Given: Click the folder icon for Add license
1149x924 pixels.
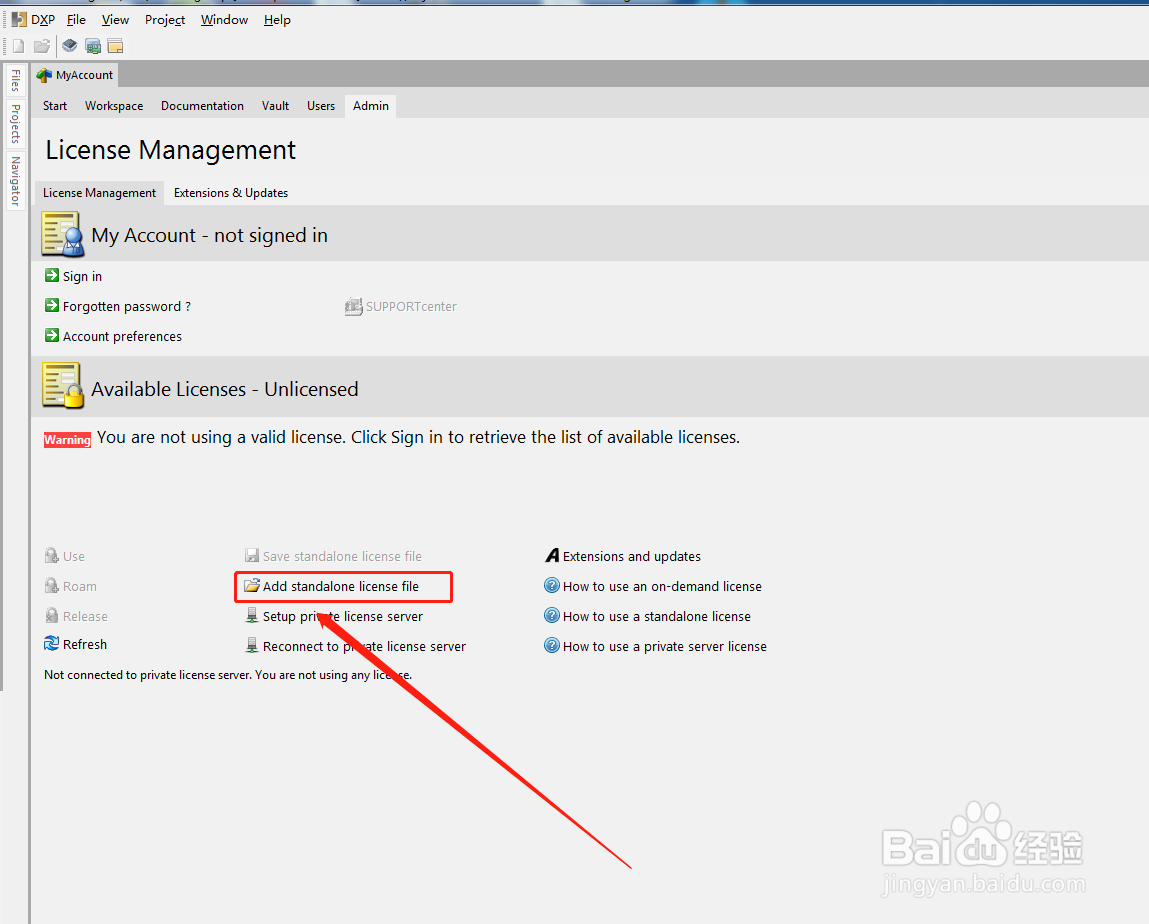Looking at the screenshot, I should pyautogui.click(x=252, y=585).
